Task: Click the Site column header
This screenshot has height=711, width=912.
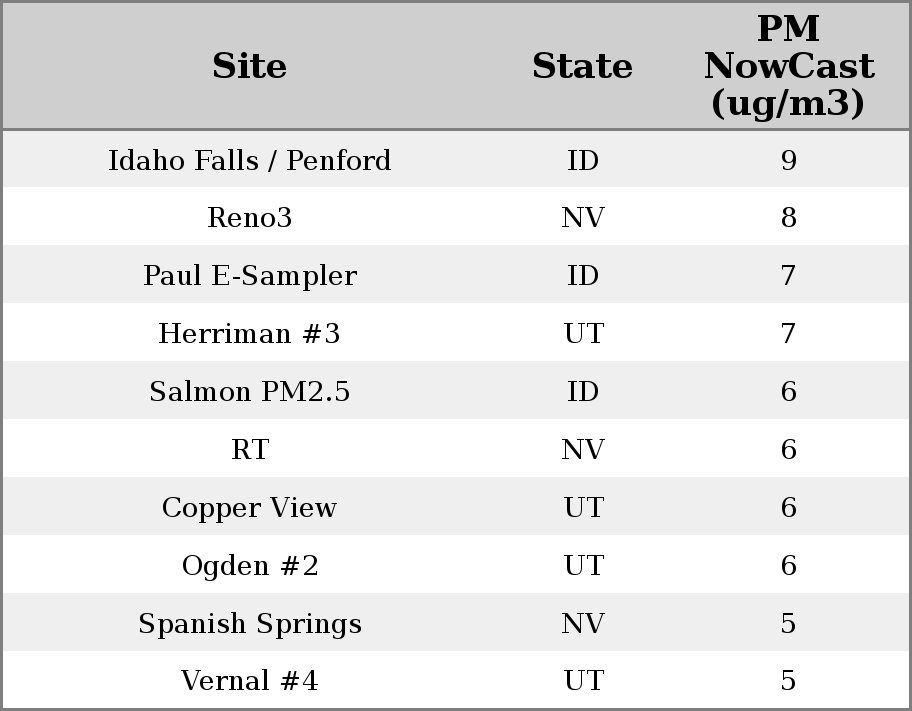Action: click(x=250, y=67)
